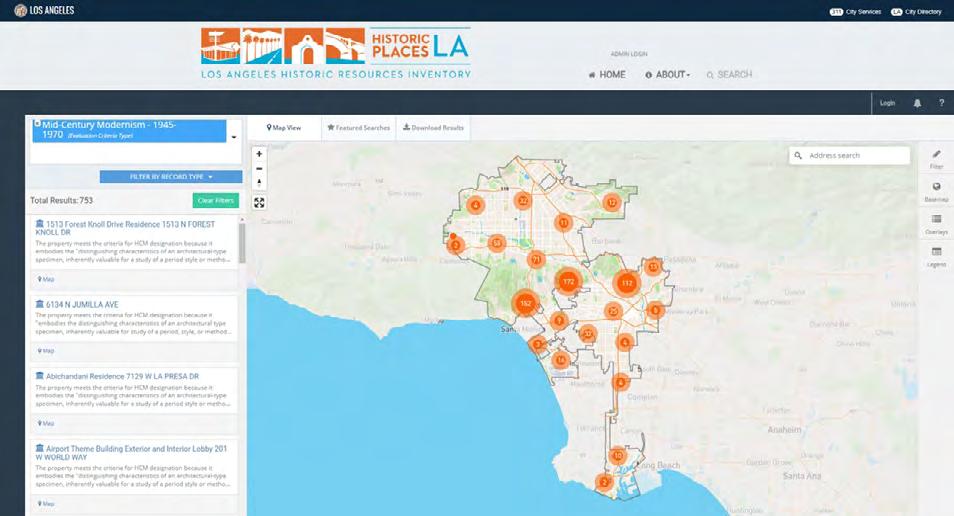Image resolution: width=954 pixels, height=516 pixels.
Task: Show 6134 N Jumilla Ave on map
Action: coord(46,351)
